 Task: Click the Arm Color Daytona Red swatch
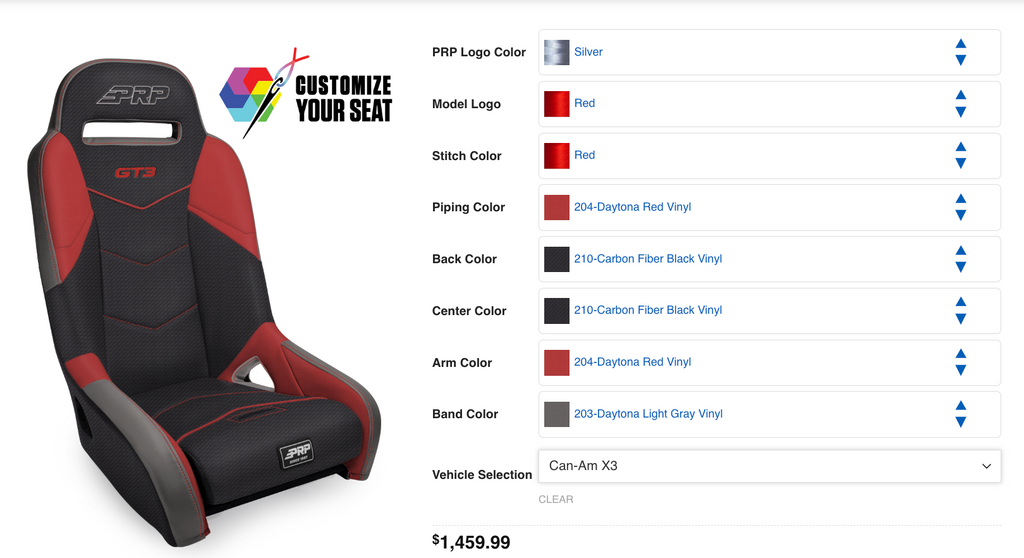(x=556, y=363)
